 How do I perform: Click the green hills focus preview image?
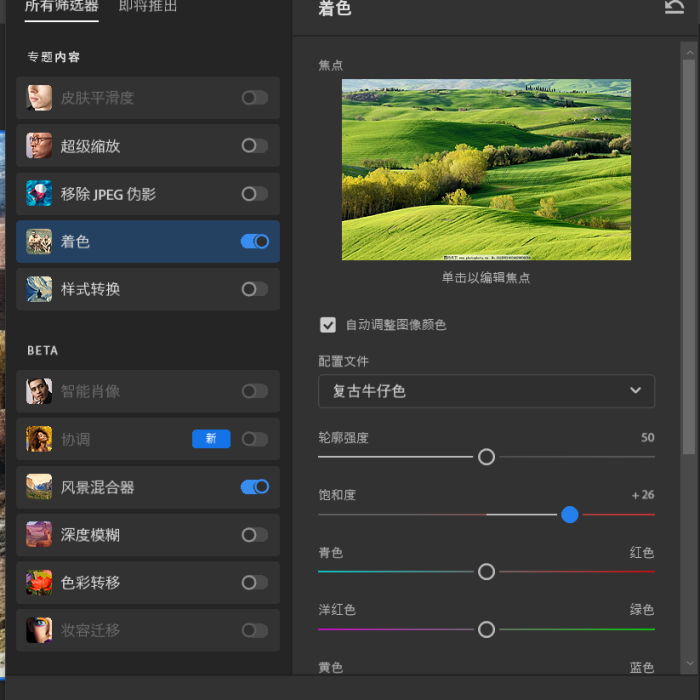pos(486,170)
